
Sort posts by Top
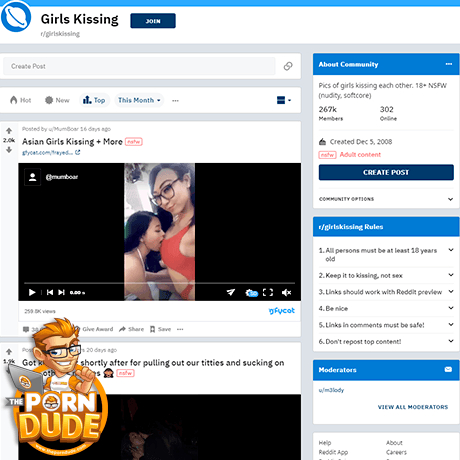(94, 100)
